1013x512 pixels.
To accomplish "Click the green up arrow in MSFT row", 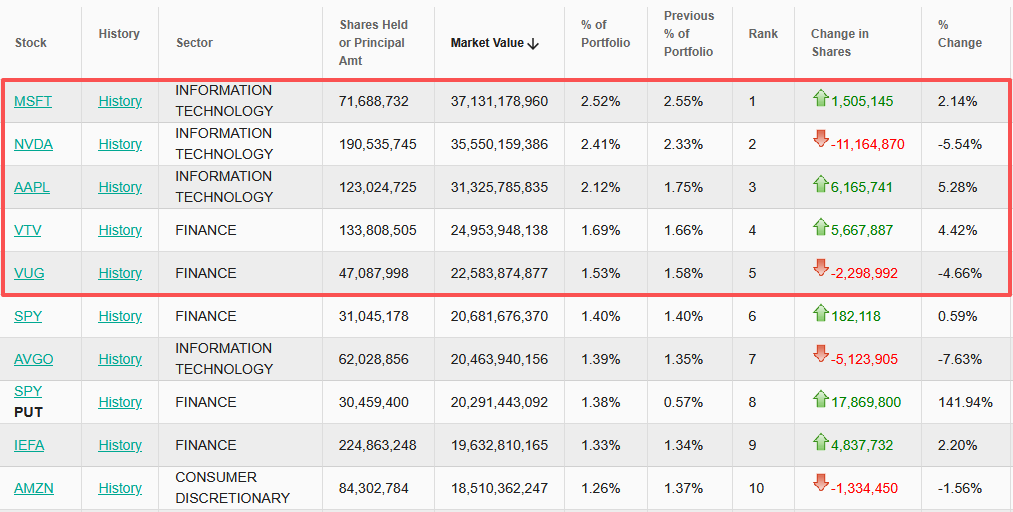I will [821, 98].
